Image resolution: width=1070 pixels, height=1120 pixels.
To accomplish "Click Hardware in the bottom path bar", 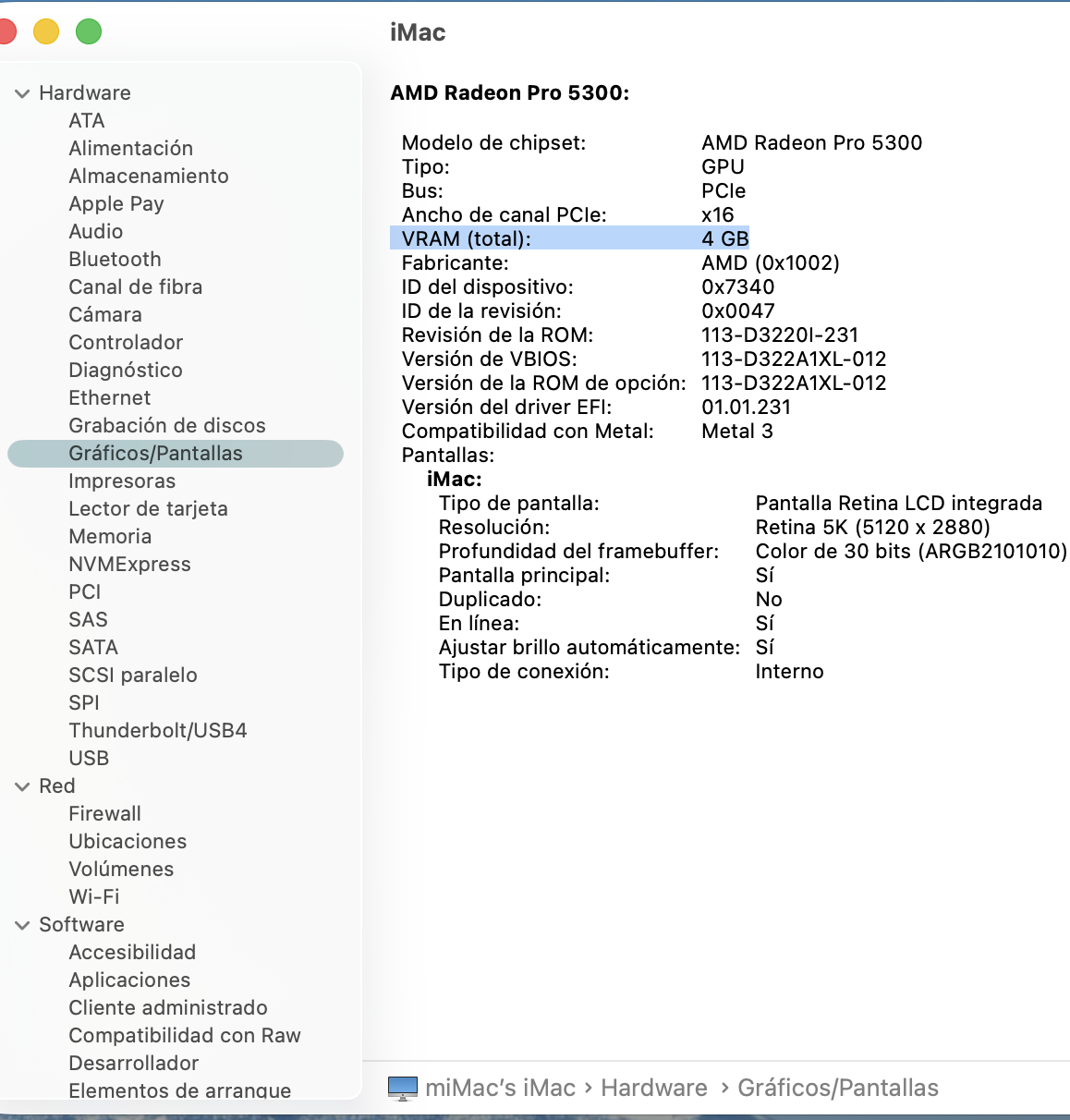I will click(653, 1088).
